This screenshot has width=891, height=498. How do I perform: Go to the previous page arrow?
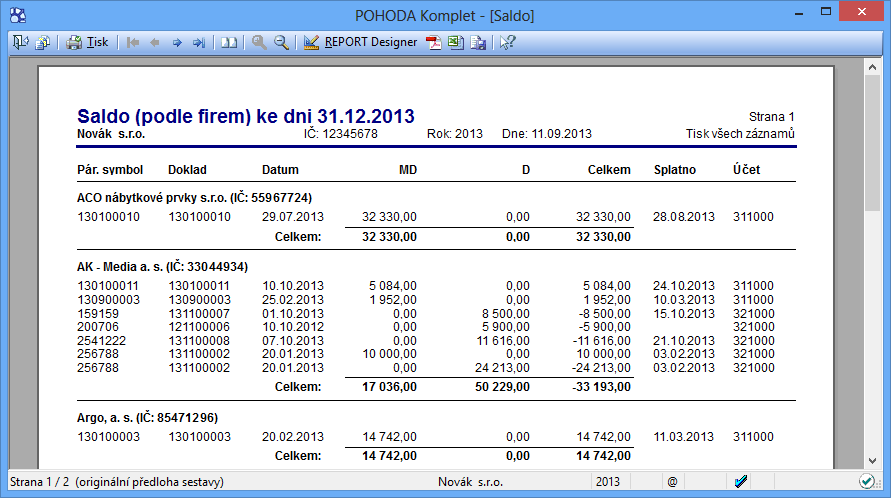click(155, 42)
